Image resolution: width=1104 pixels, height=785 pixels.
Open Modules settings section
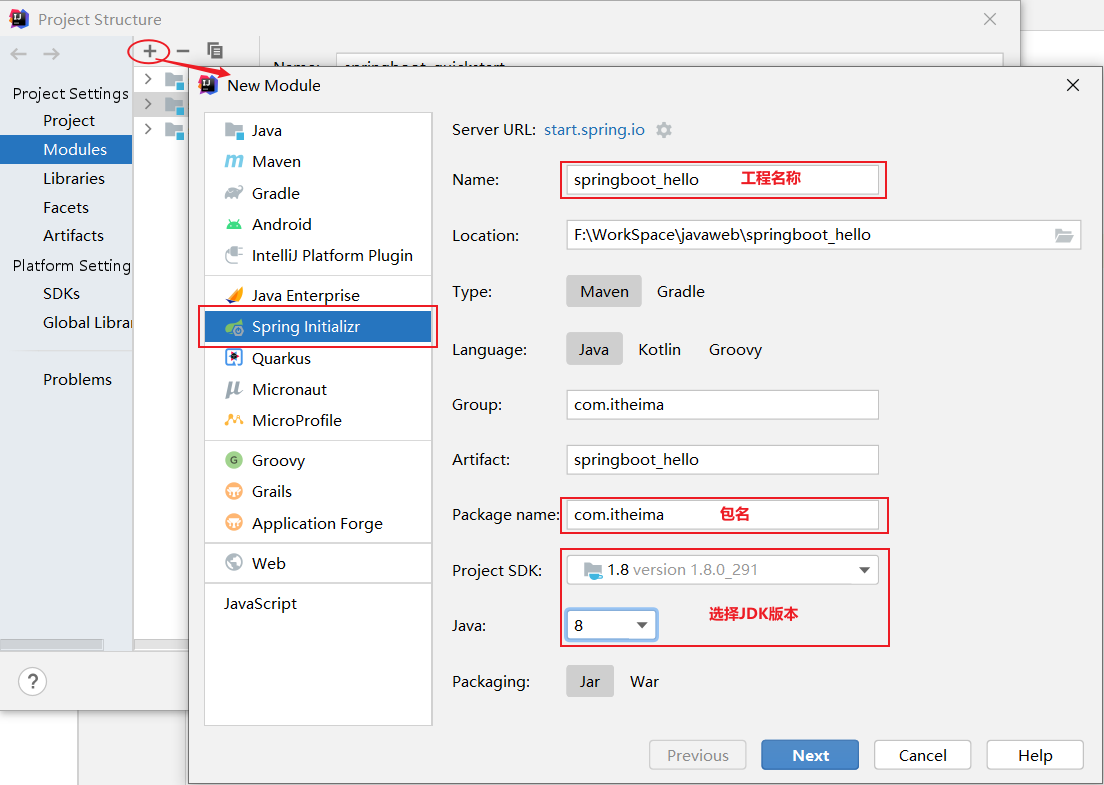(66, 149)
